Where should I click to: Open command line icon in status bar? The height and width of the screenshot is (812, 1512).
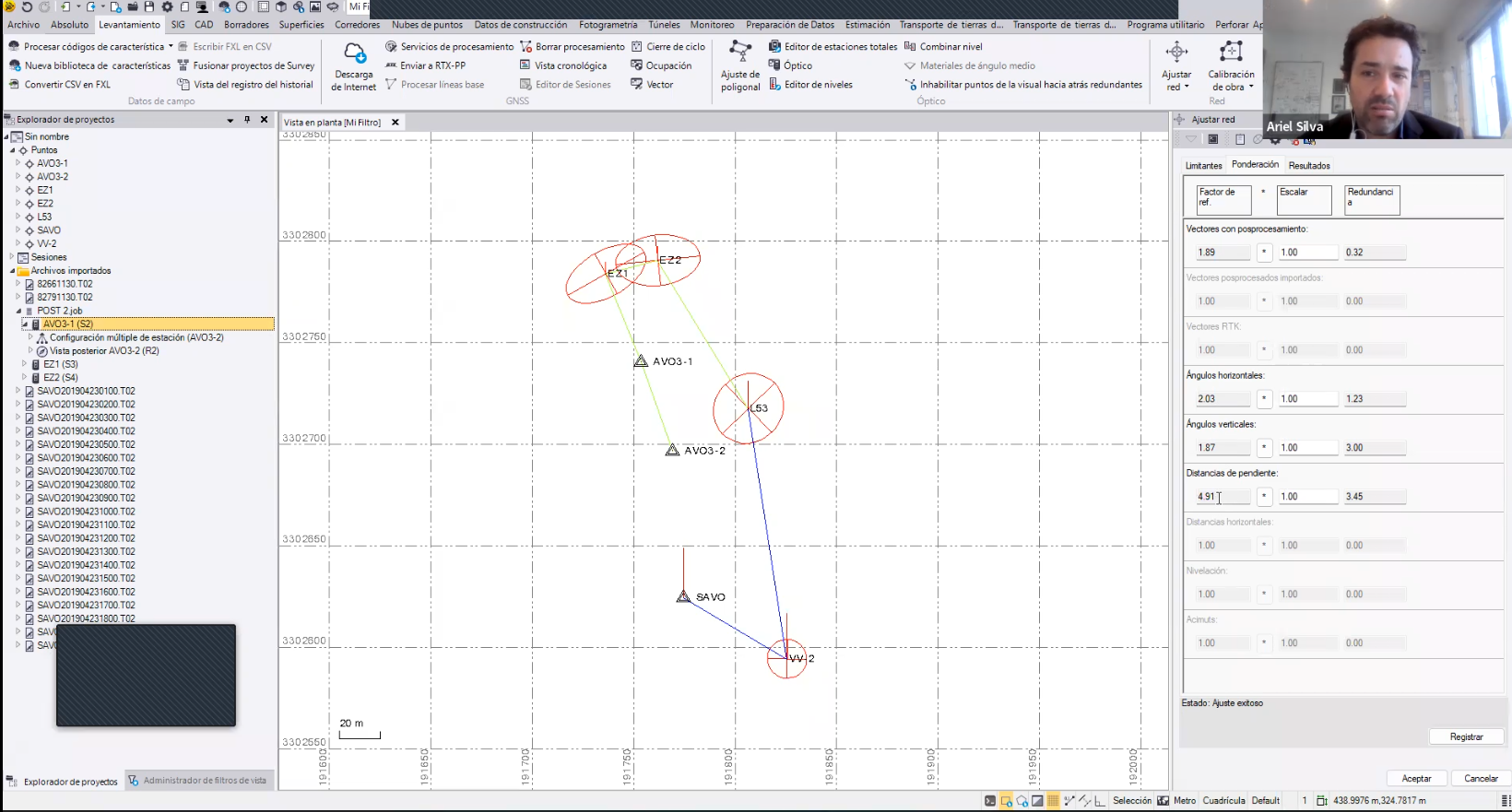(990, 801)
